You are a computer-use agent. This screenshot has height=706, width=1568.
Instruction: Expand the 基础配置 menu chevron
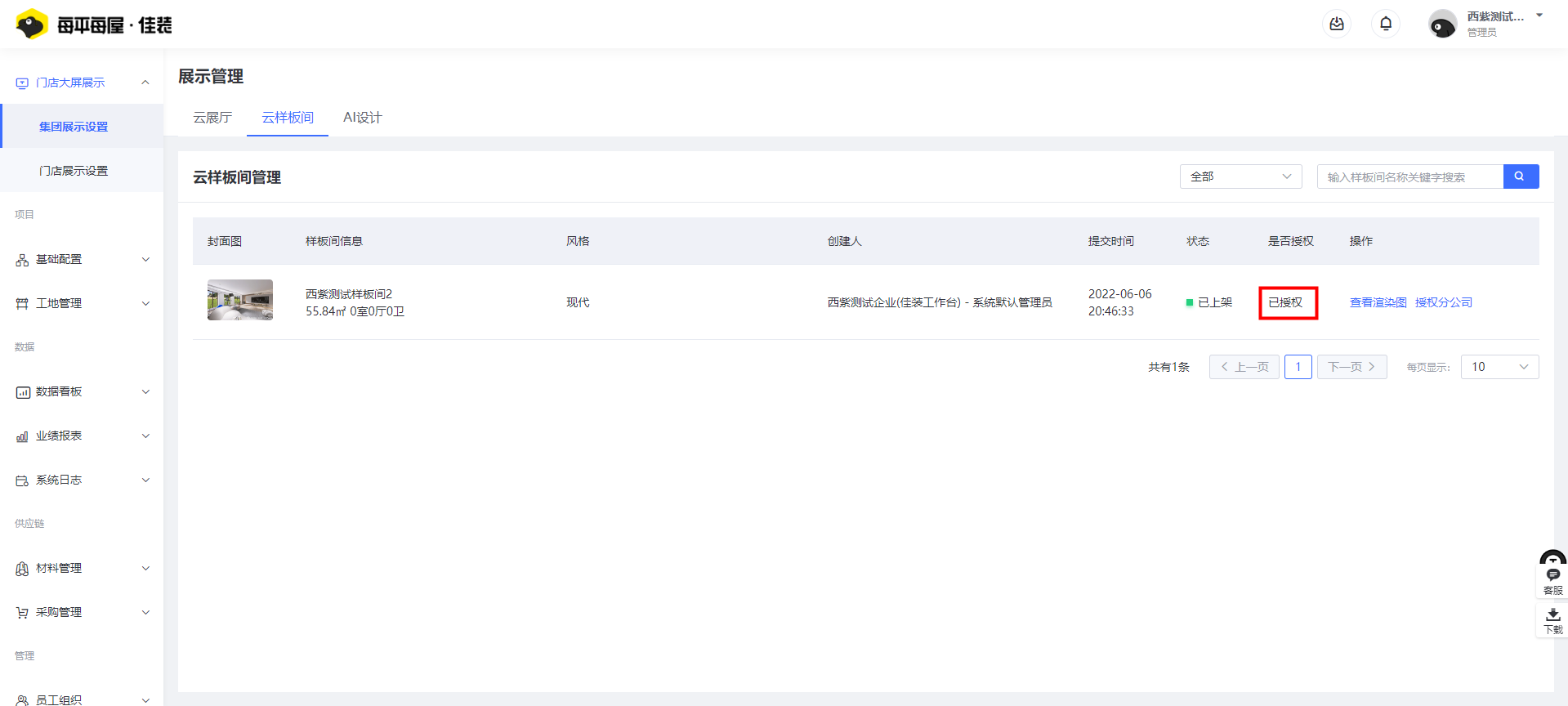(x=145, y=259)
